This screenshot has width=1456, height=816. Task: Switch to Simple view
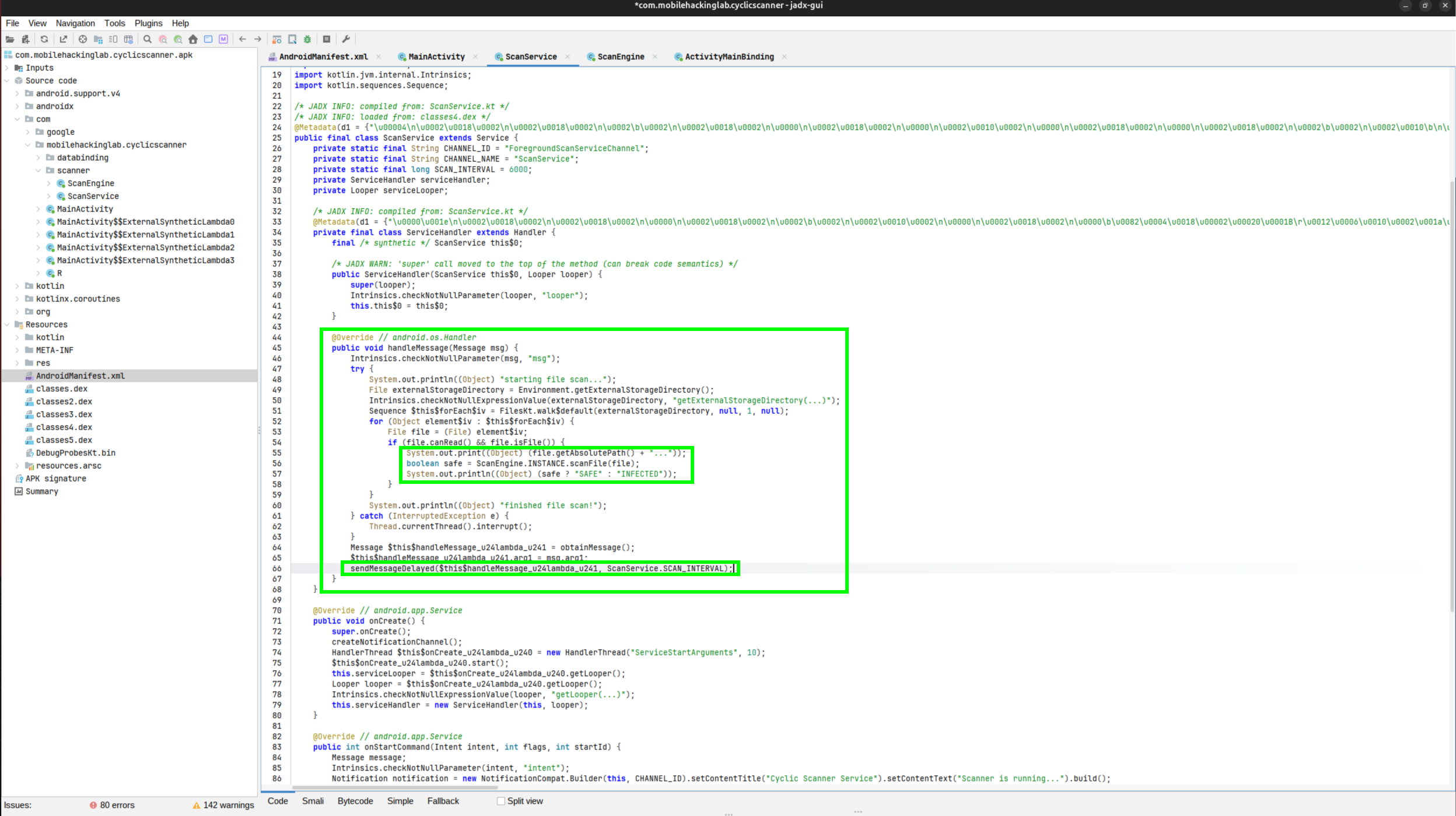[400, 801]
